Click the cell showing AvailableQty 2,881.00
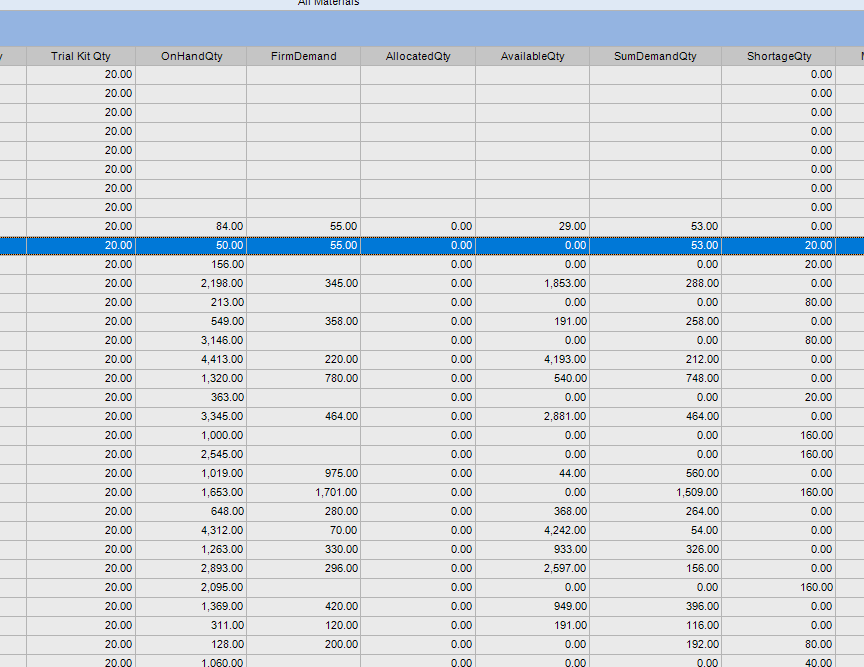The width and height of the screenshot is (864, 667). click(563, 416)
